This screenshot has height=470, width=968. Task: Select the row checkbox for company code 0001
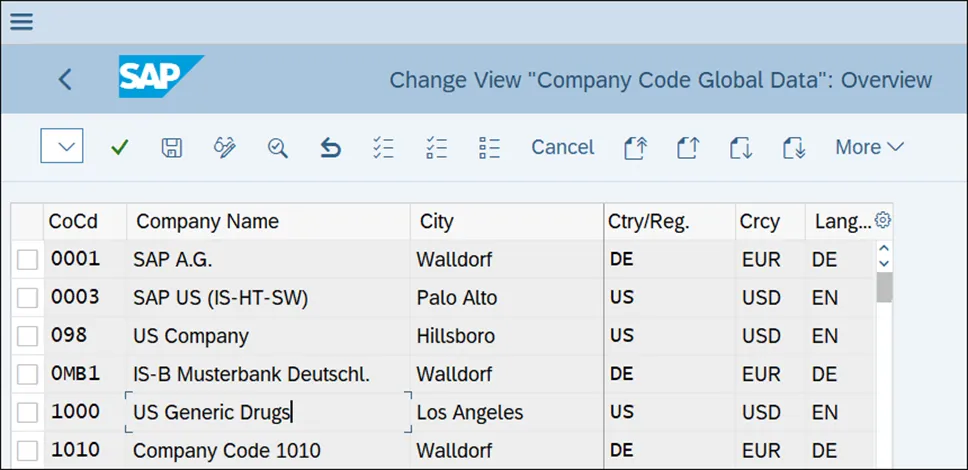(28, 260)
